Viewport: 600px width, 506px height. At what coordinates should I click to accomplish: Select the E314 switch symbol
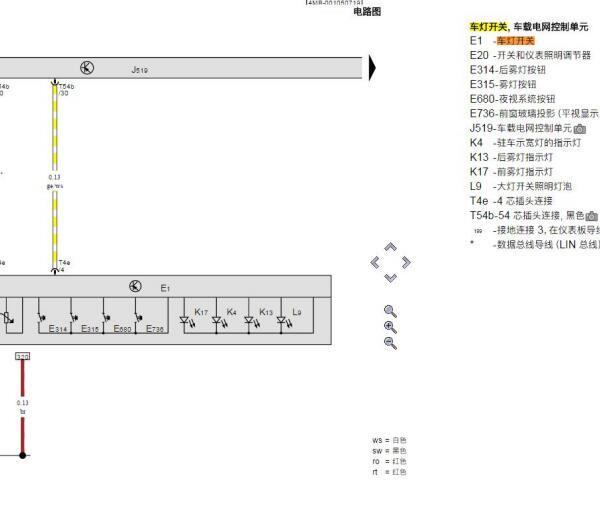tap(41, 318)
